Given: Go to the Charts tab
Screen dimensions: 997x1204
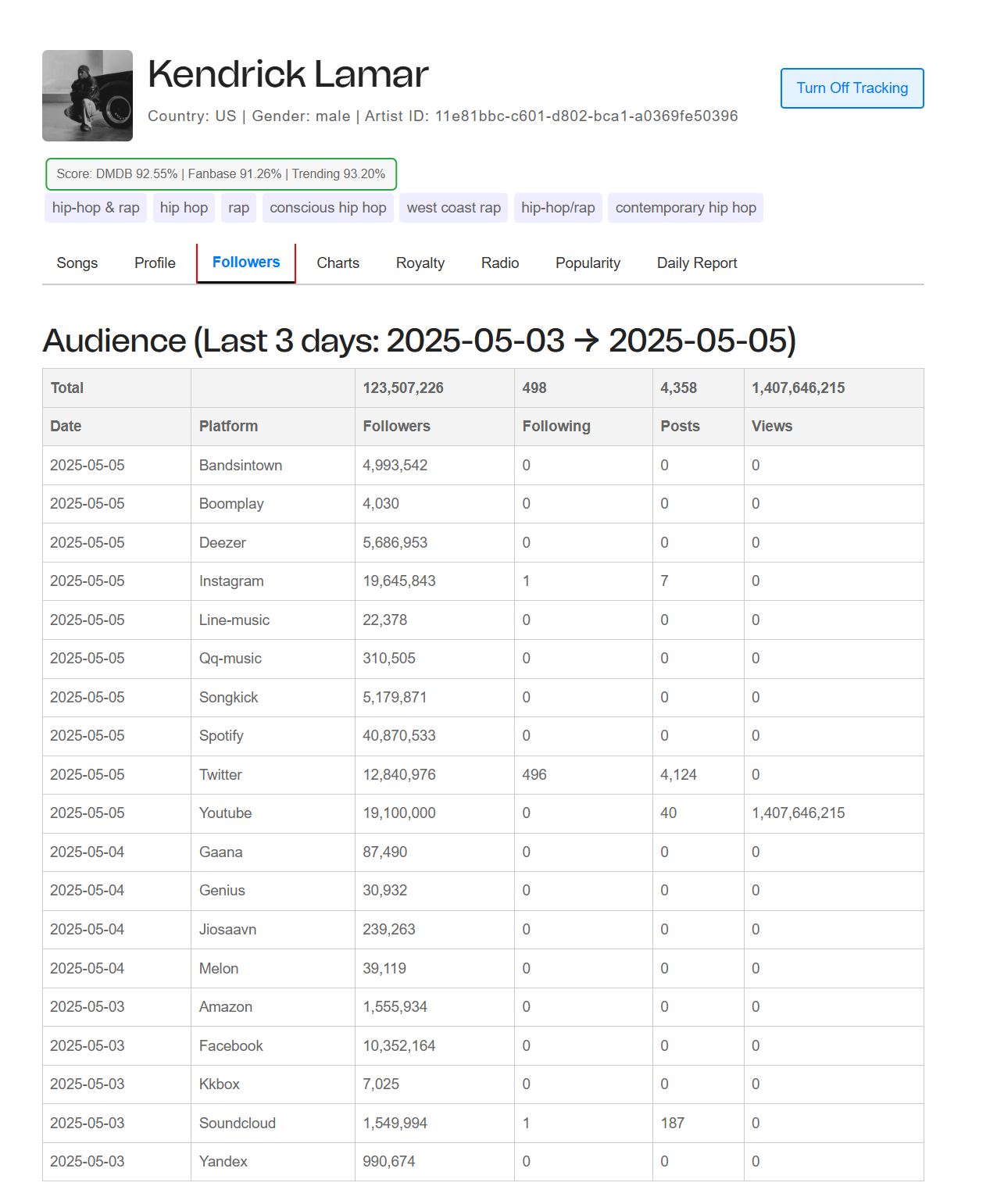Looking at the screenshot, I should coord(338,263).
